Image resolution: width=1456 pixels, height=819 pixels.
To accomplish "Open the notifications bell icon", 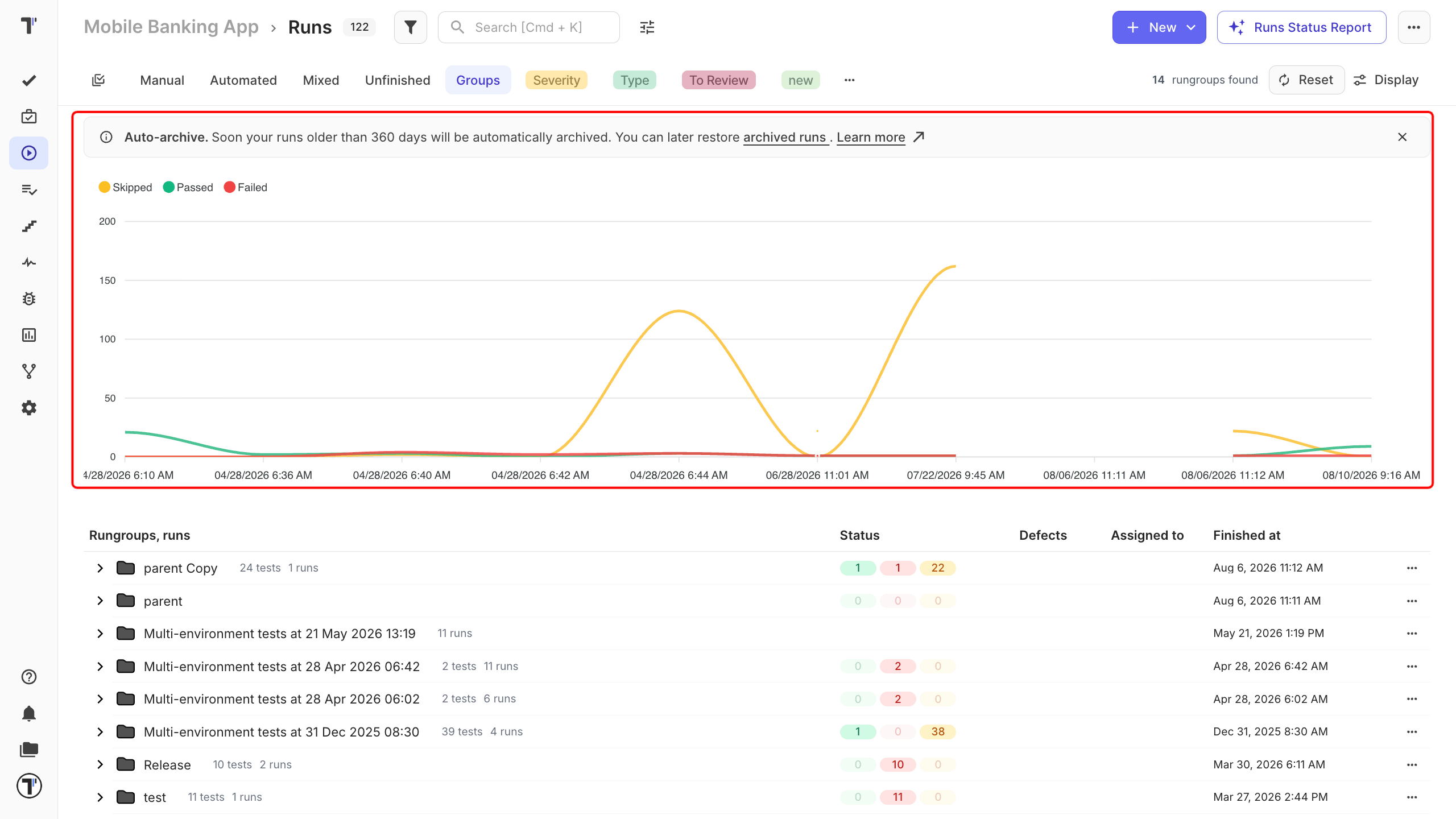I will coord(29,713).
